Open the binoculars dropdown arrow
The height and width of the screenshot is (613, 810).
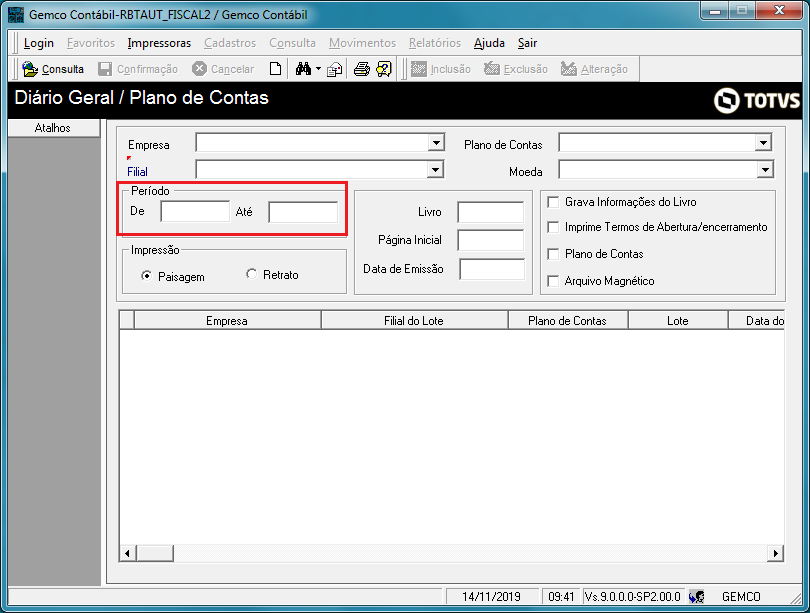318,69
